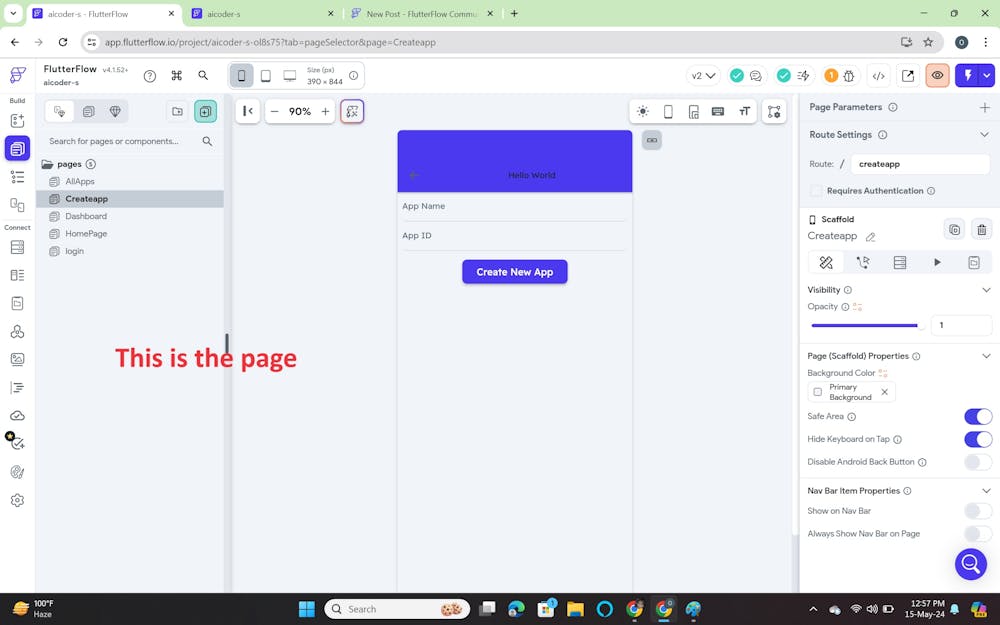Image resolution: width=1000 pixels, height=625 pixels.
Task: Edit the Route field createapp
Action: (x=920, y=164)
